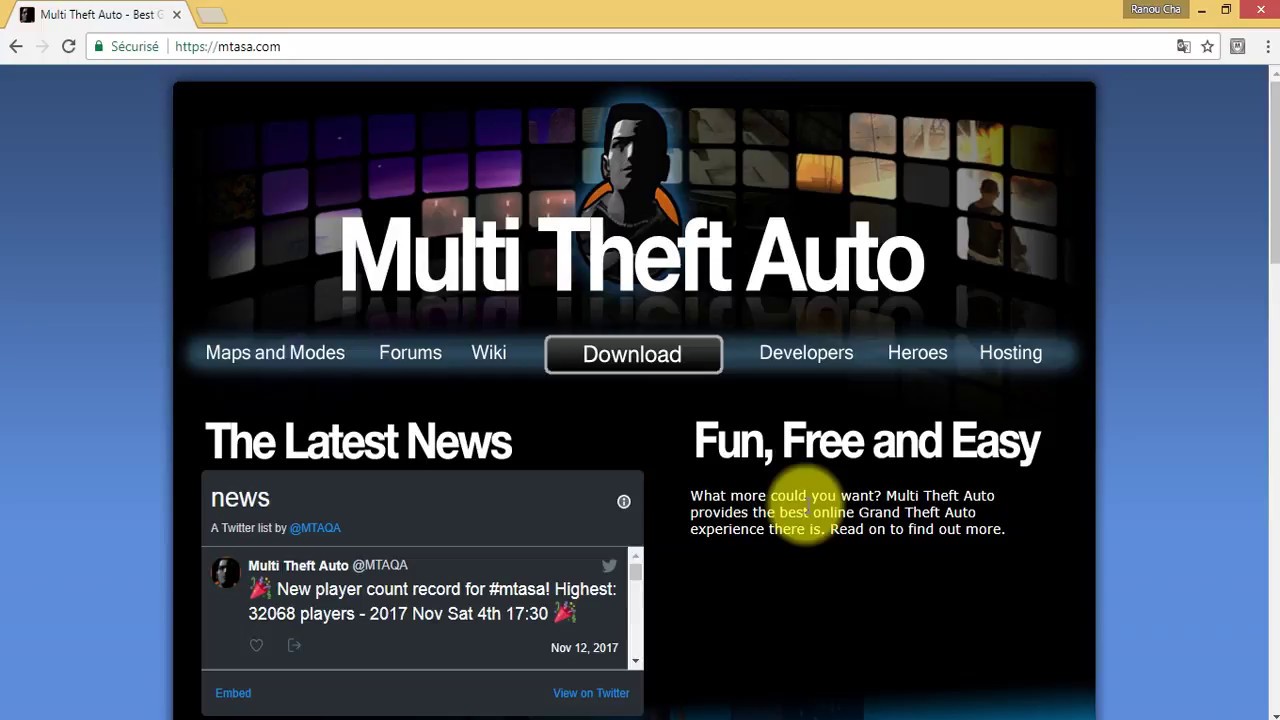Click the browser Back arrow
This screenshot has width=1280, height=720.
(x=16, y=46)
